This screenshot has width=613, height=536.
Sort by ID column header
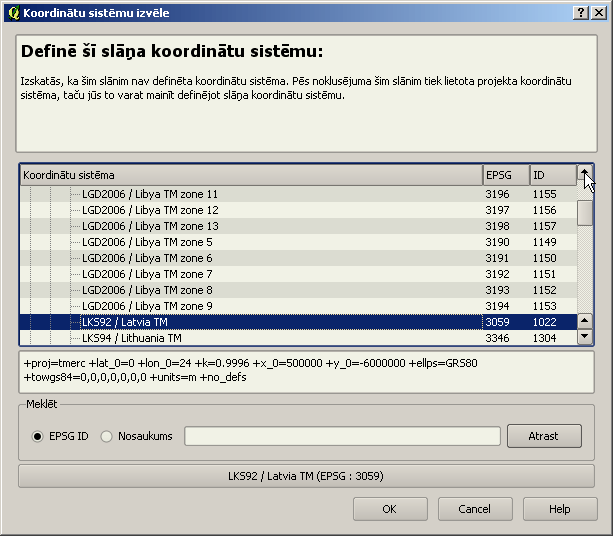click(554, 175)
